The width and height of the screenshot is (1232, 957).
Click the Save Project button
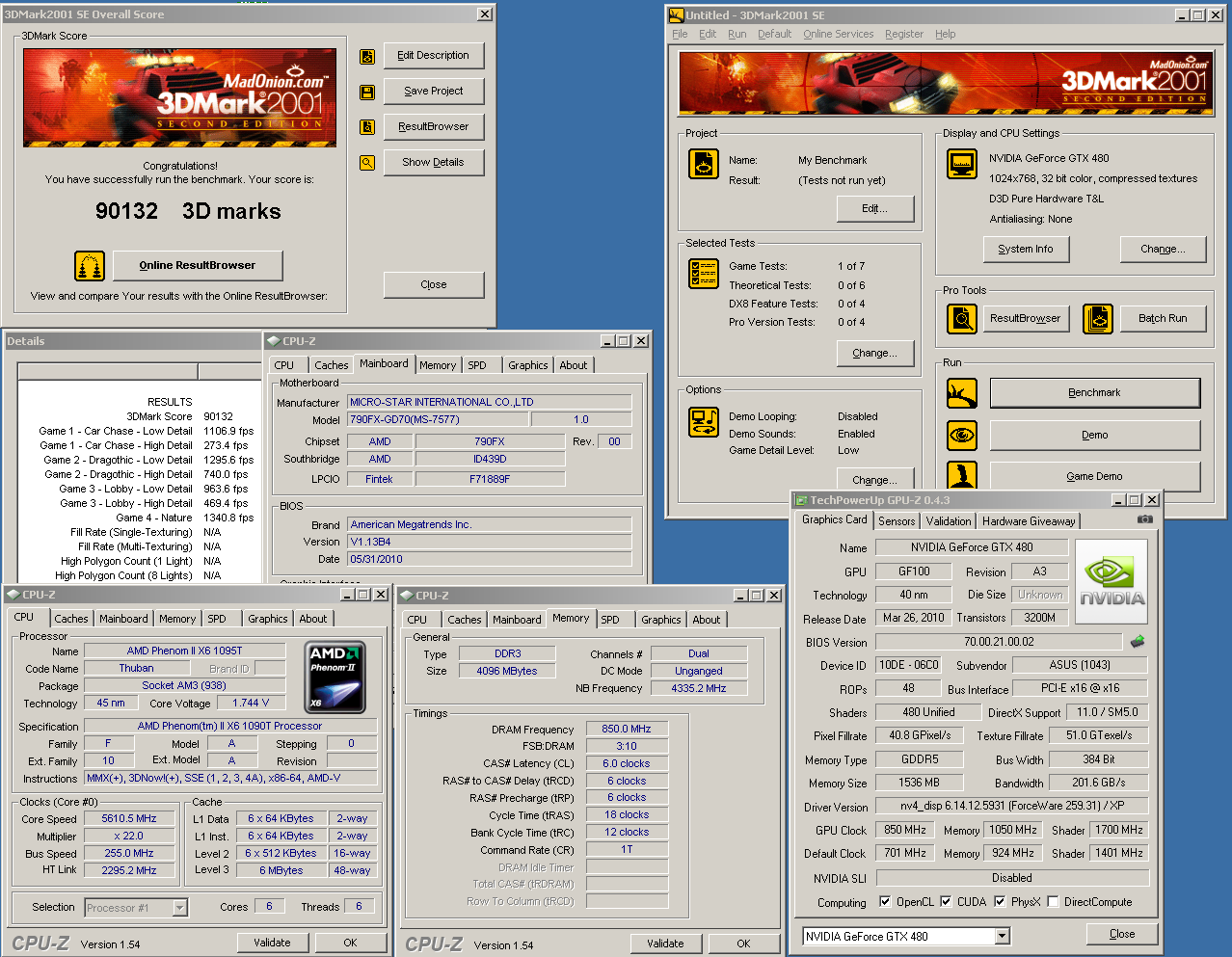point(434,92)
